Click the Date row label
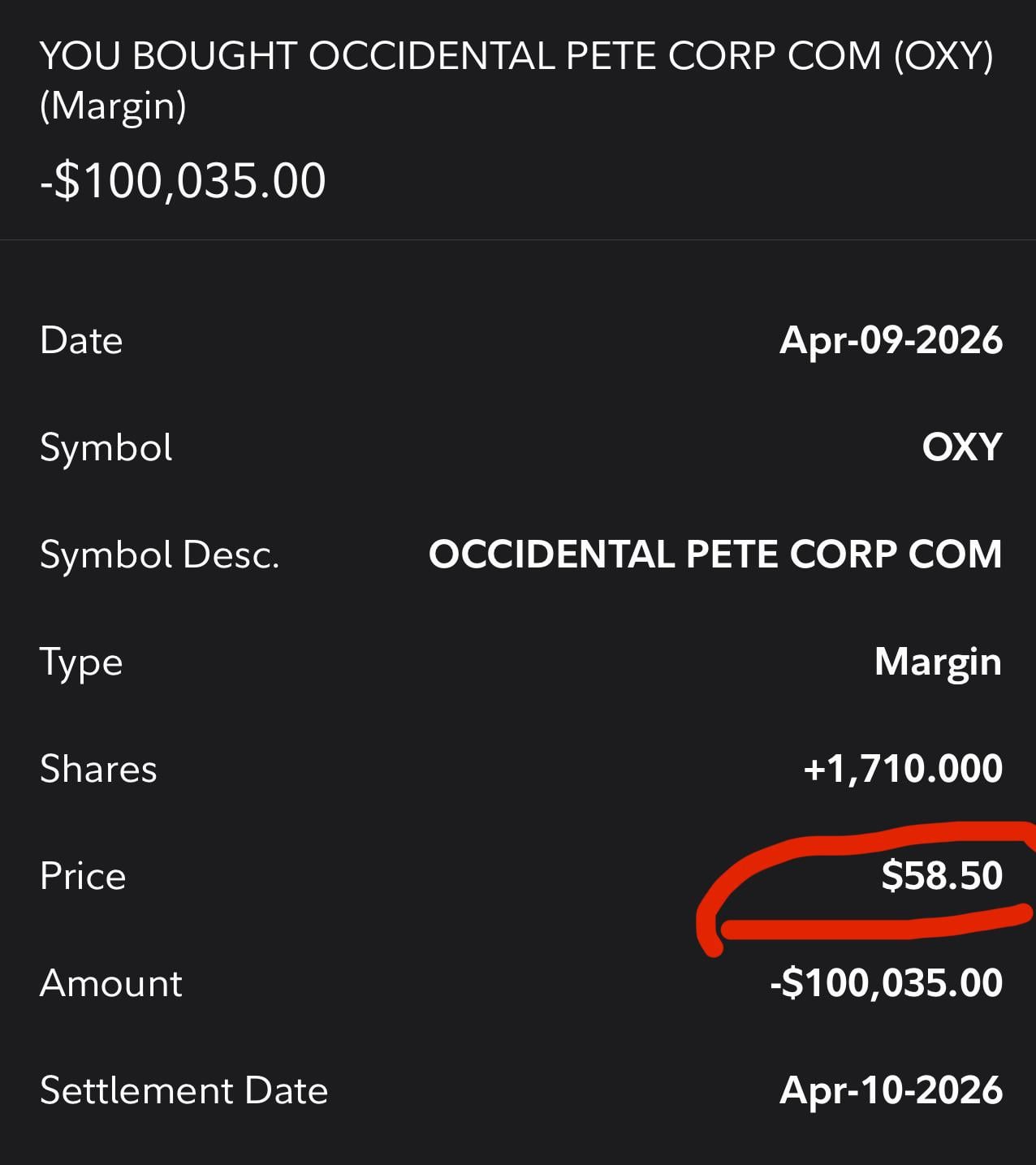The image size is (1036, 1165). point(81,340)
